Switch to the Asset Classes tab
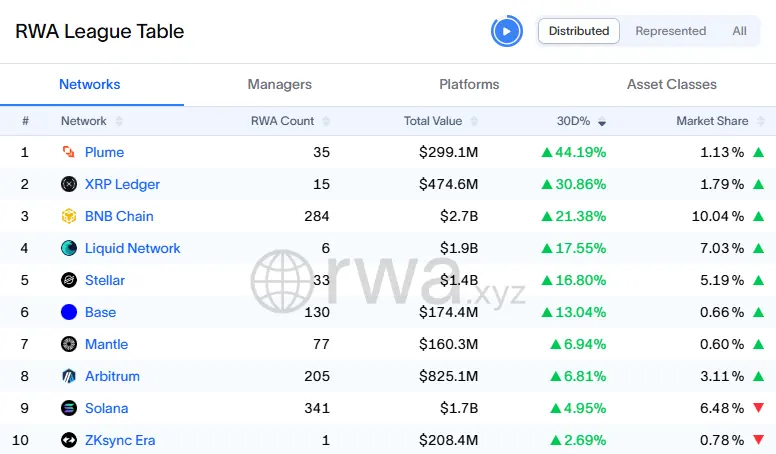This screenshot has width=776, height=454. point(671,84)
